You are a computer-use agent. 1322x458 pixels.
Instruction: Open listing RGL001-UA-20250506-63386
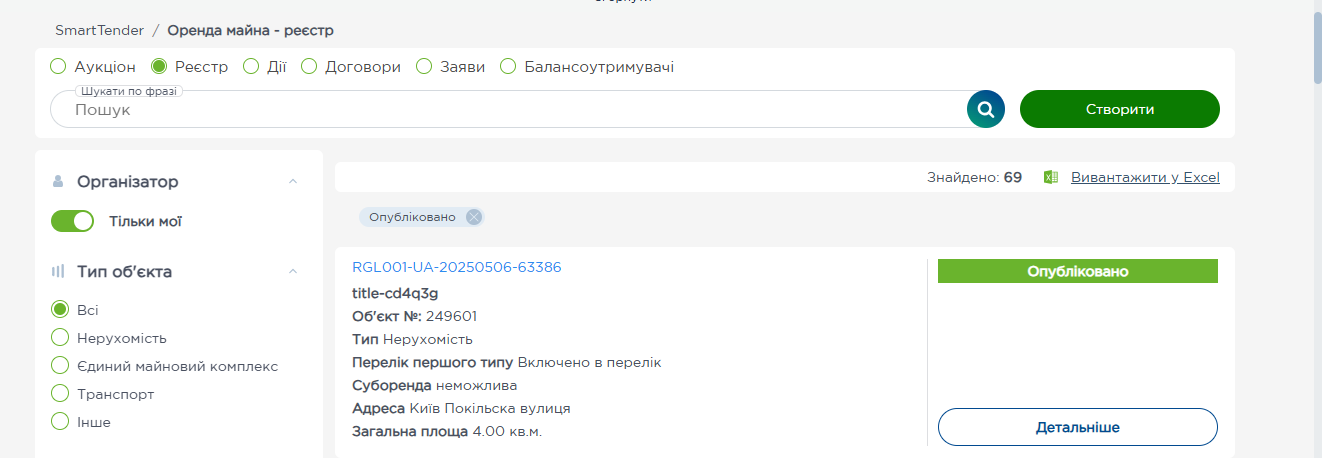[457, 267]
